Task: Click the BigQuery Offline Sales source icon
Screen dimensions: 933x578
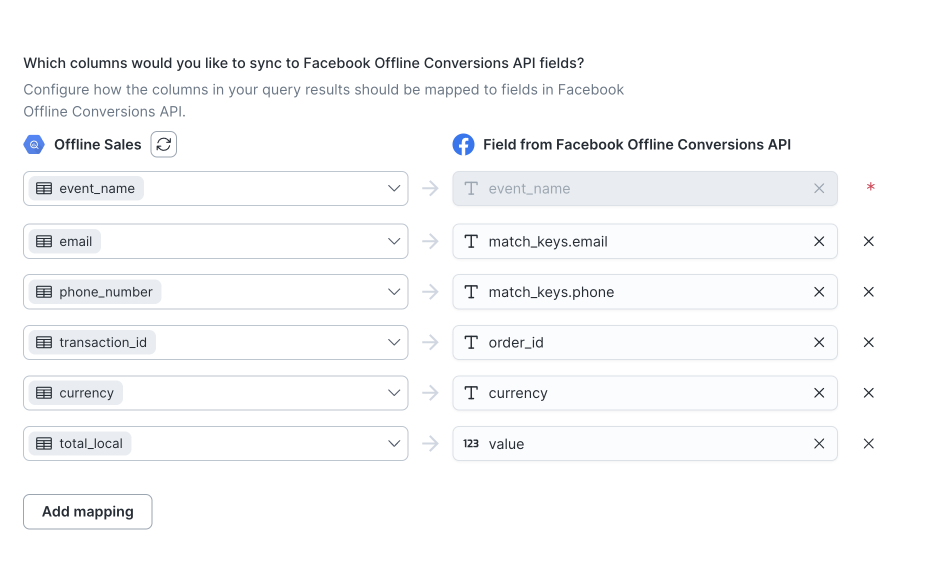Action: pos(34,145)
